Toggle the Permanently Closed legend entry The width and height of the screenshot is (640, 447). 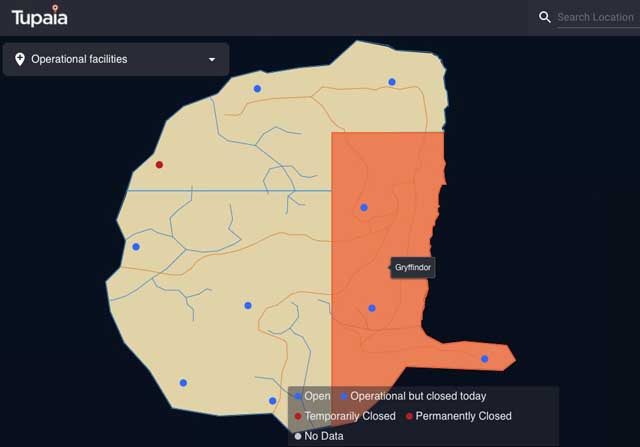459,416
